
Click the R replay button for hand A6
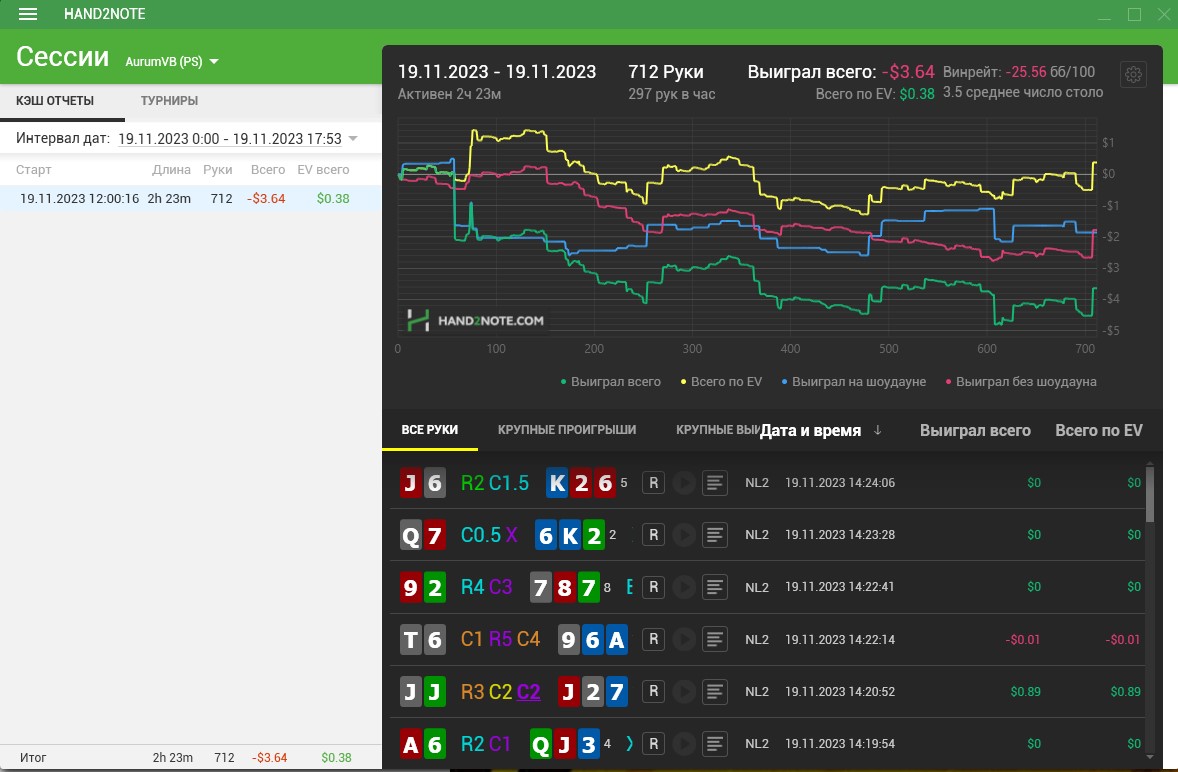pos(654,743)
